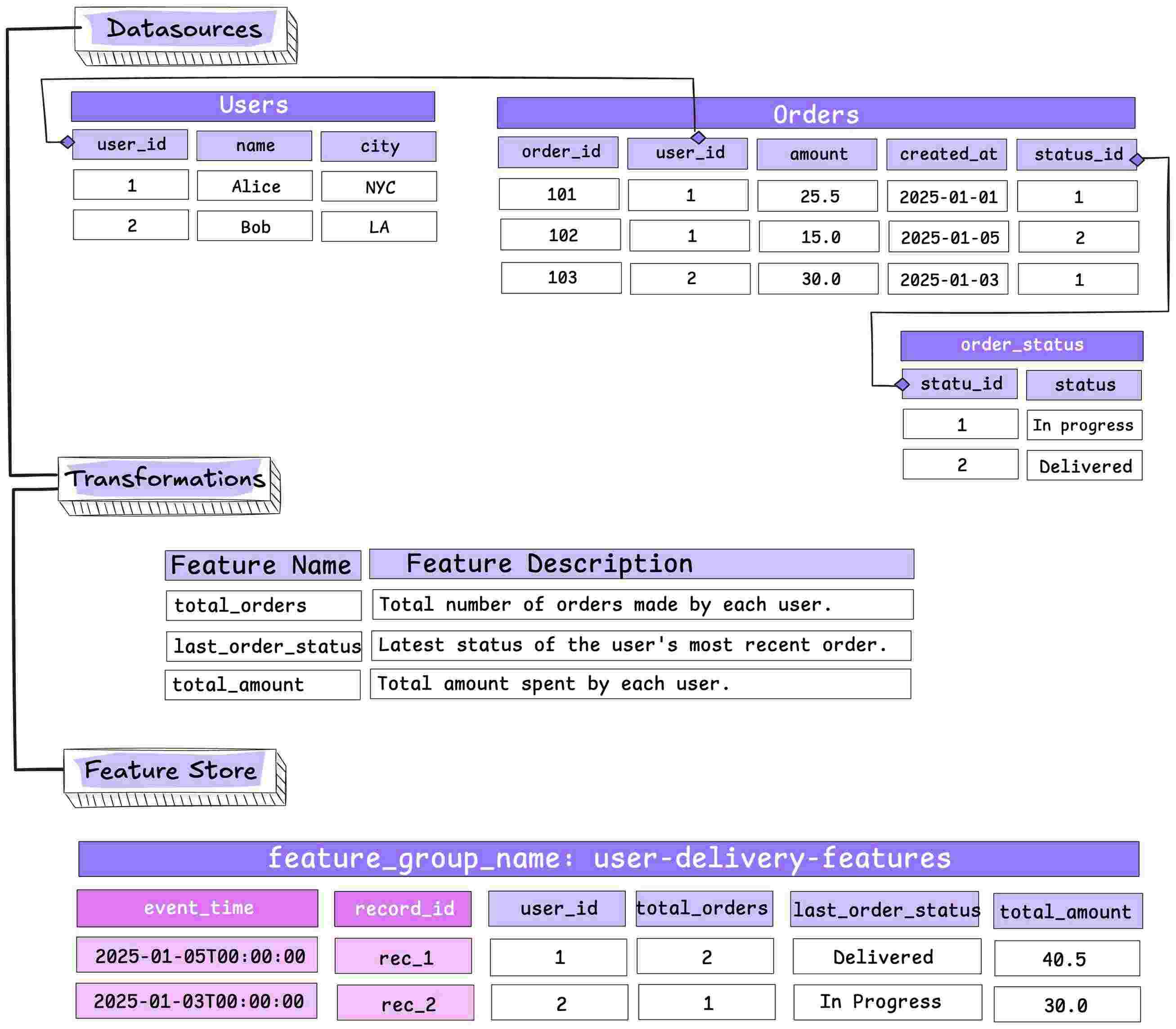Click the Orders table title bar

[x=815, y=113]
